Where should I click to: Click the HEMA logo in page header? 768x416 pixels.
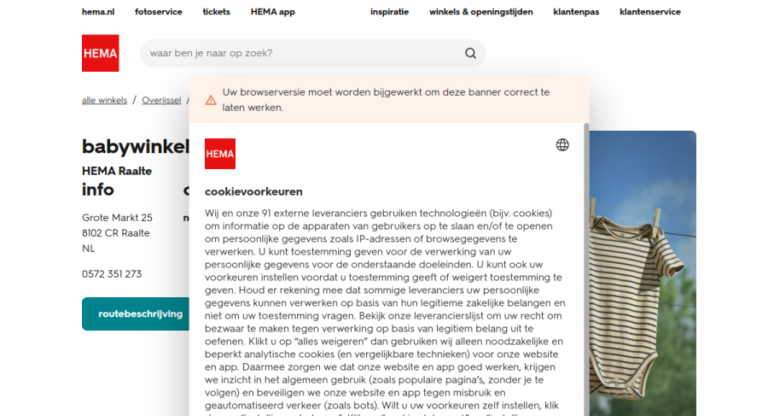[100, 53]
